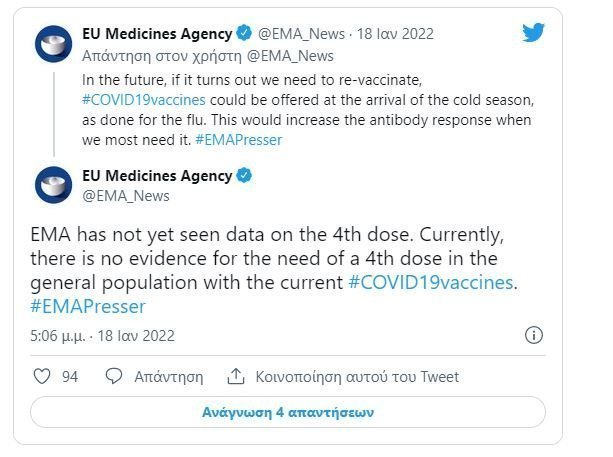
Task: Like the tweet with the heart icon
Action: [42, 376]
